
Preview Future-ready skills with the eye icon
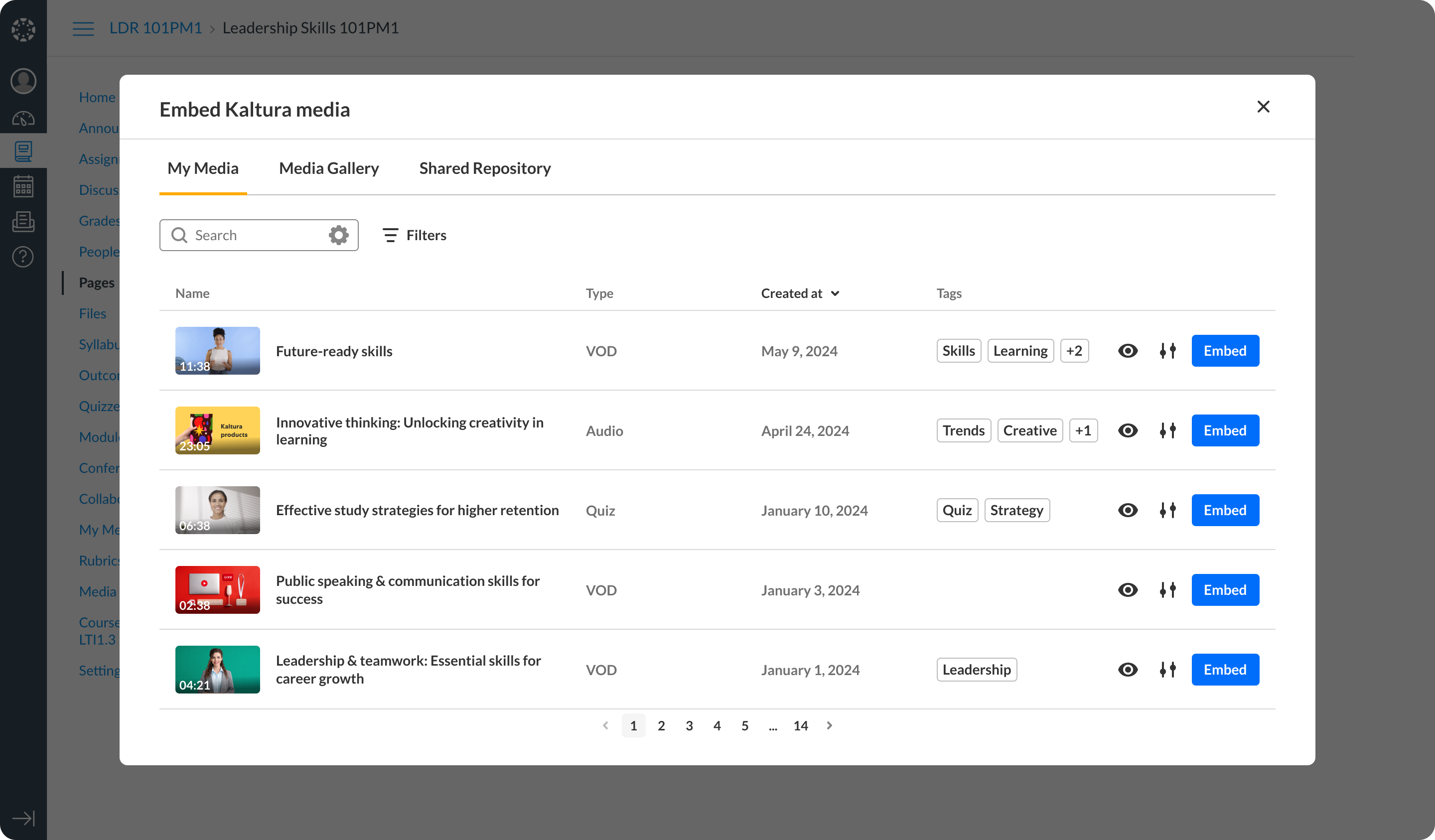pos(1128,351)
